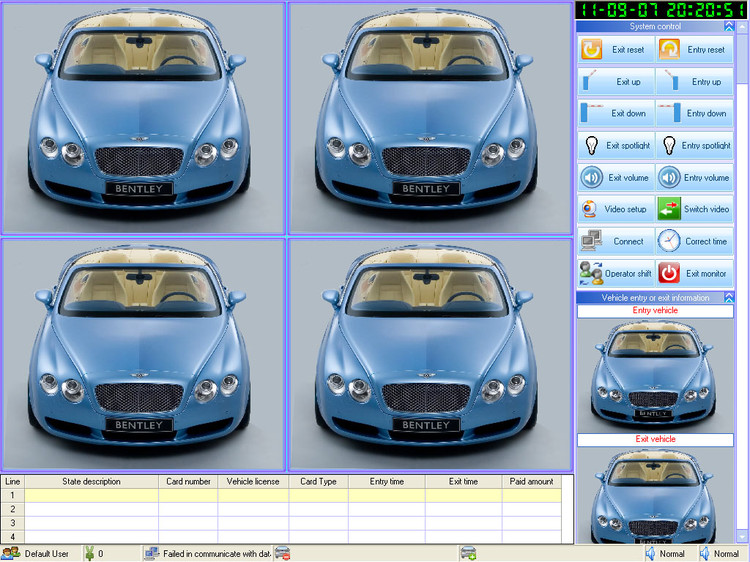Click the red-marked car status icon
This screenshot has height=562, width=750.
tap(283, 553)
